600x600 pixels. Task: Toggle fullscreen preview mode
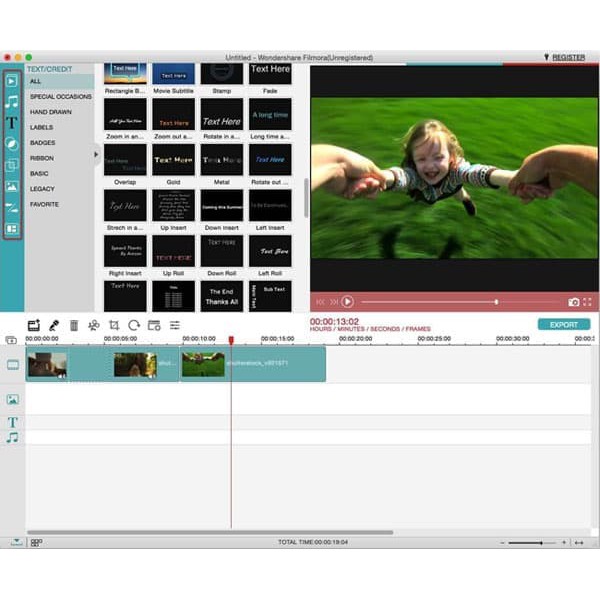(587, 301)
